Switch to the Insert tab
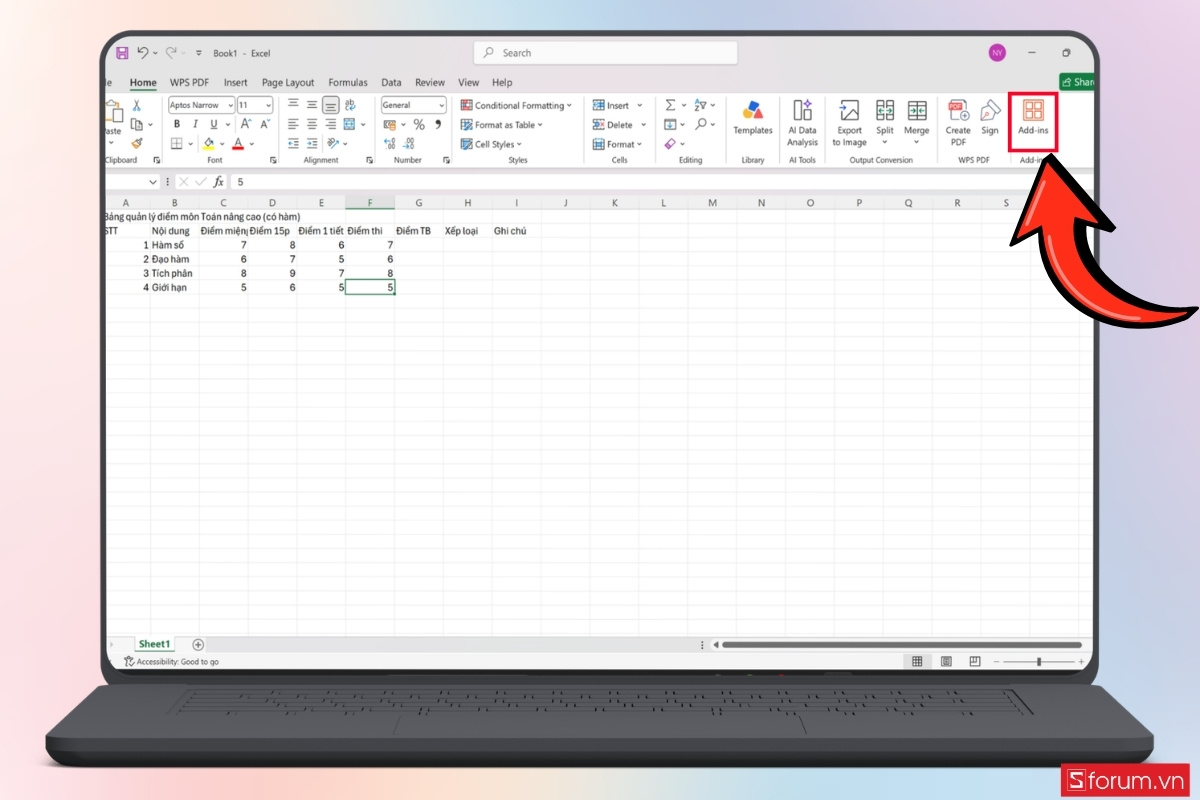The height and width of the screenshot is (800, 1200). (x=236, y=83)
